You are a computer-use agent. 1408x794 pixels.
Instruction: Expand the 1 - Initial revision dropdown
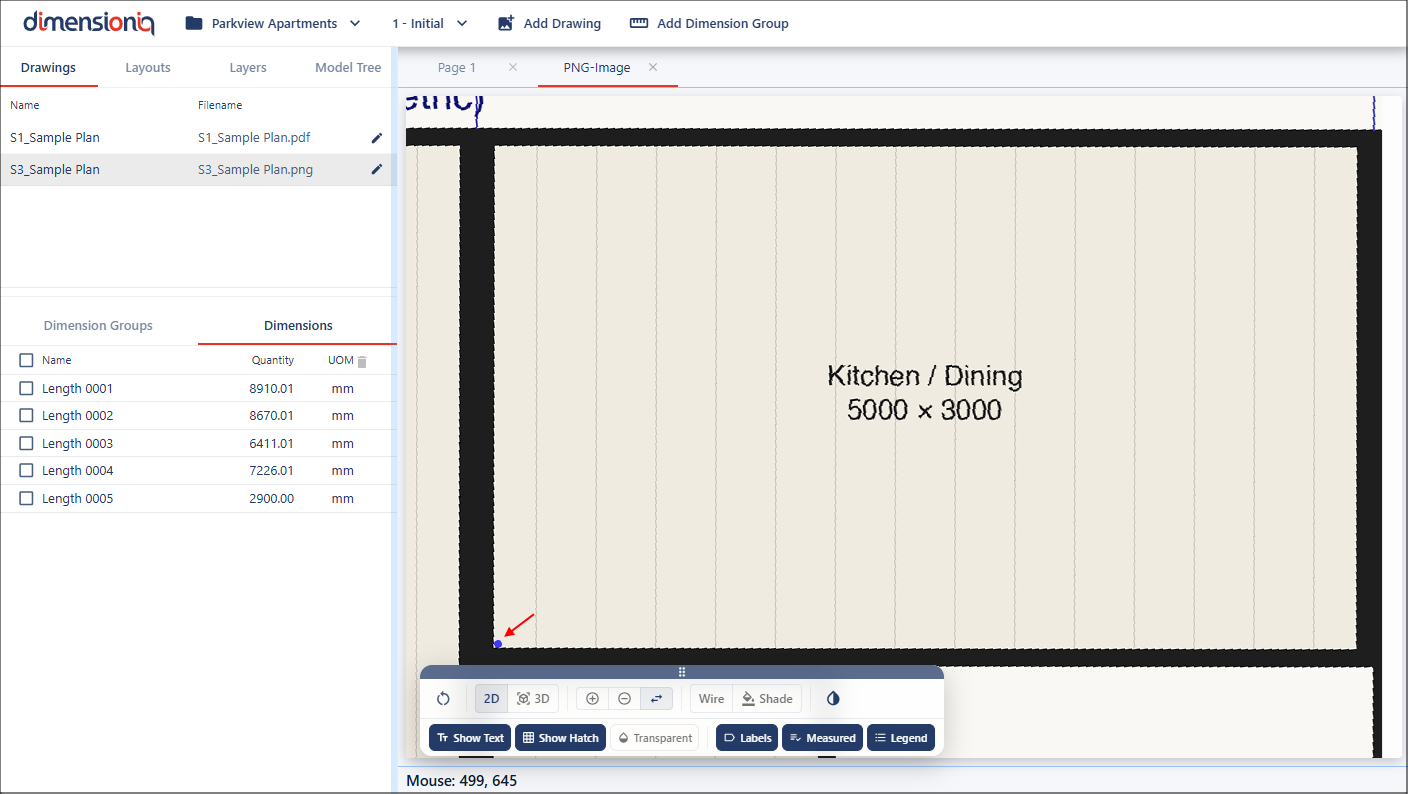tap(430, 23)
